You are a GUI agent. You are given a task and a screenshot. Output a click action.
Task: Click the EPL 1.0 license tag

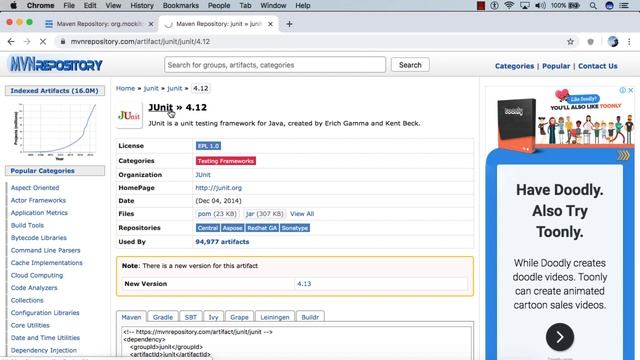[208, 146]
